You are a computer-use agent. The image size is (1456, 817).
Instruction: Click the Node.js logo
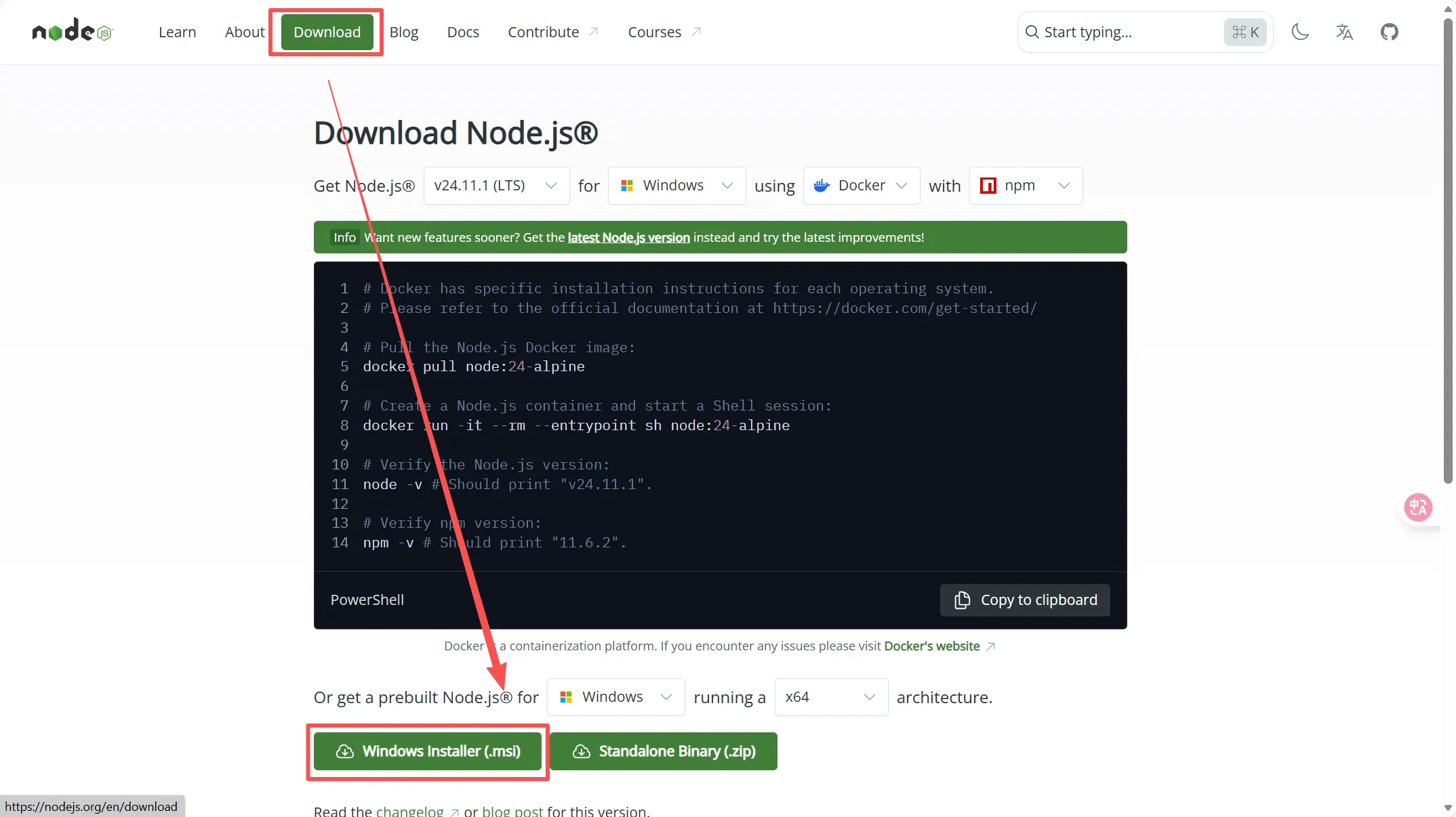(x=72, y=31)
